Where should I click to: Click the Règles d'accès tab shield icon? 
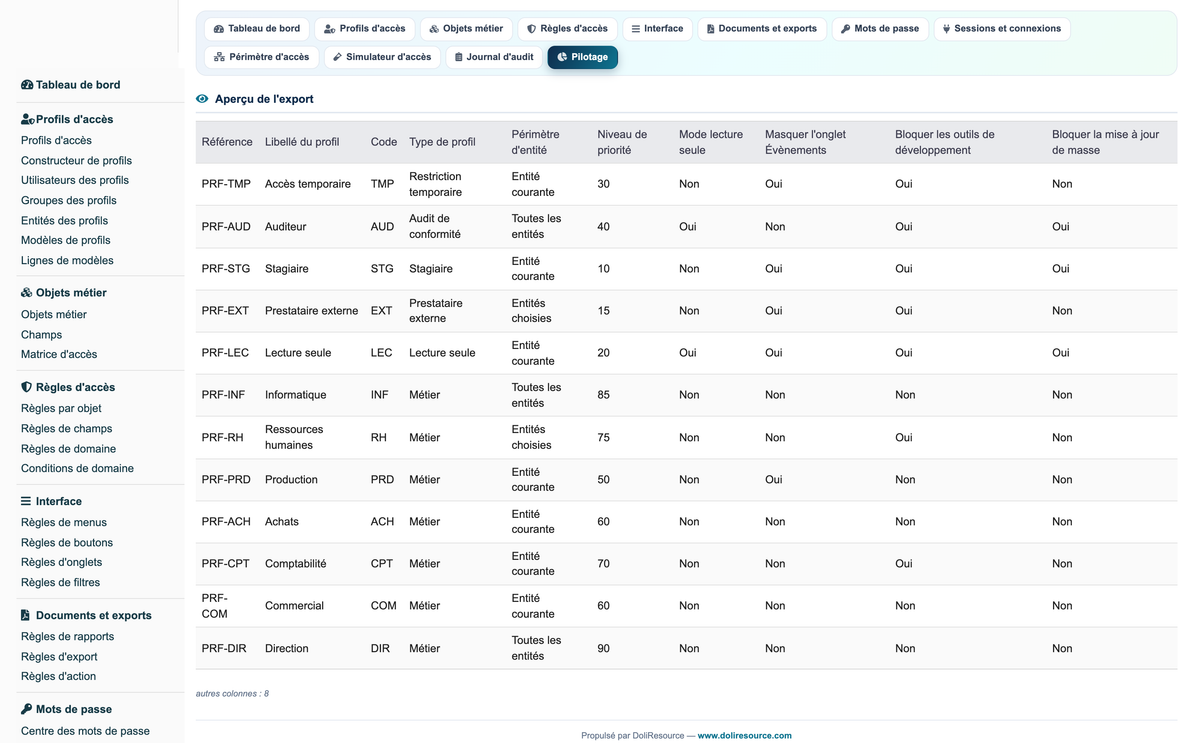tap(532, 29)
